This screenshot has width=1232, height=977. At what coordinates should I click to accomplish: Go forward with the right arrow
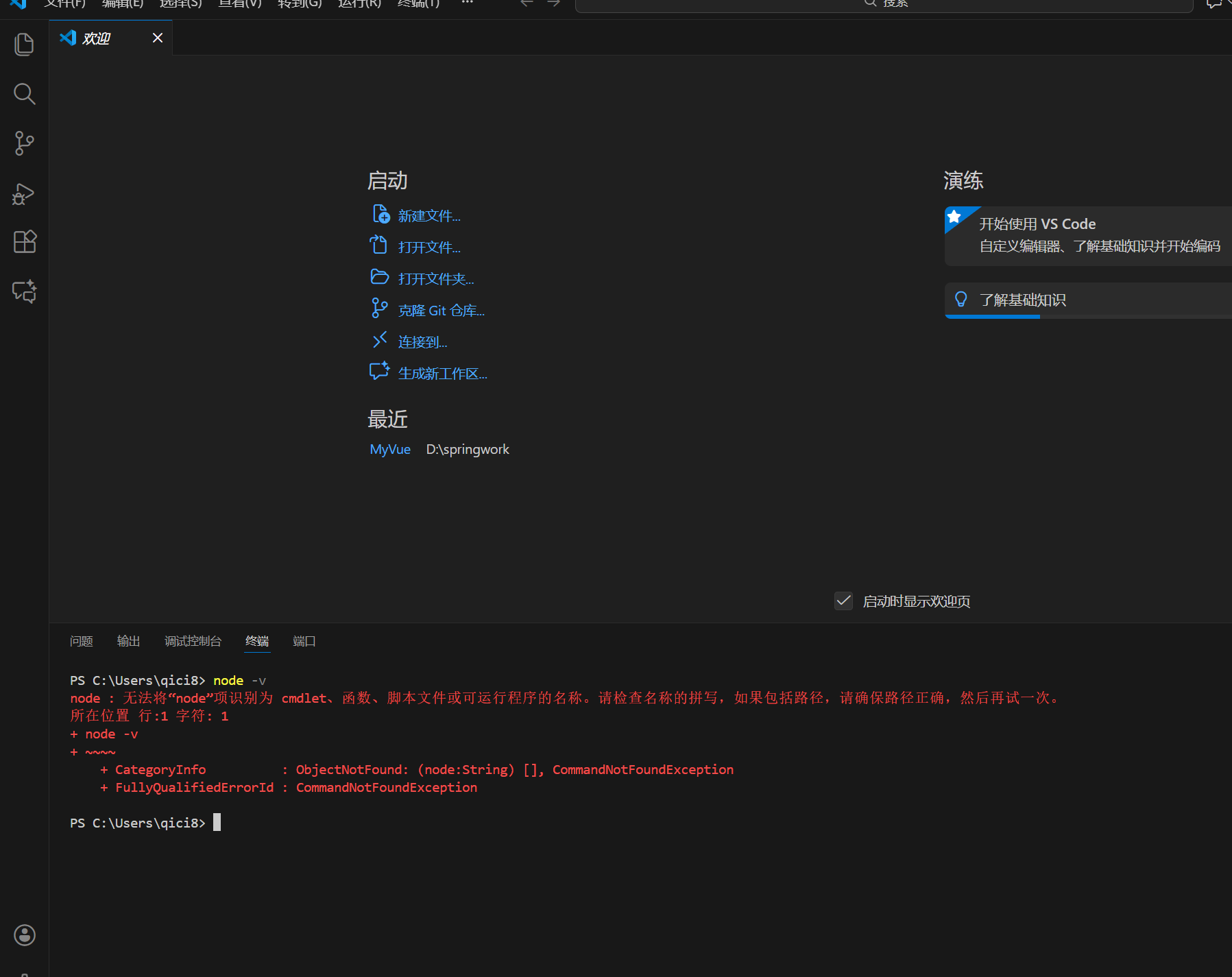click(554, 3)
